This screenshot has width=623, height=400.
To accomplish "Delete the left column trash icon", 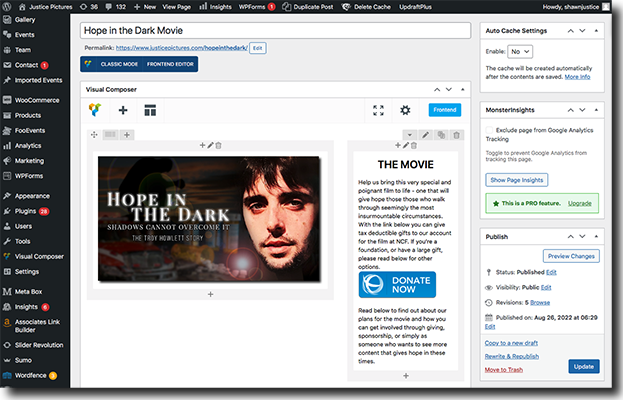I will pos(218,145).
